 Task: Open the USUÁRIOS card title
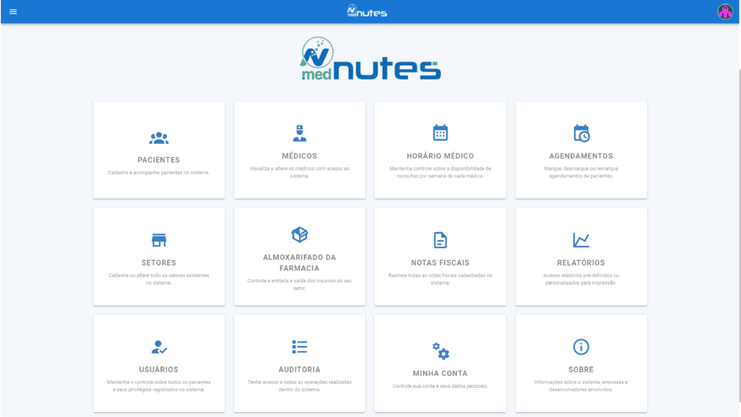point(159,370)
